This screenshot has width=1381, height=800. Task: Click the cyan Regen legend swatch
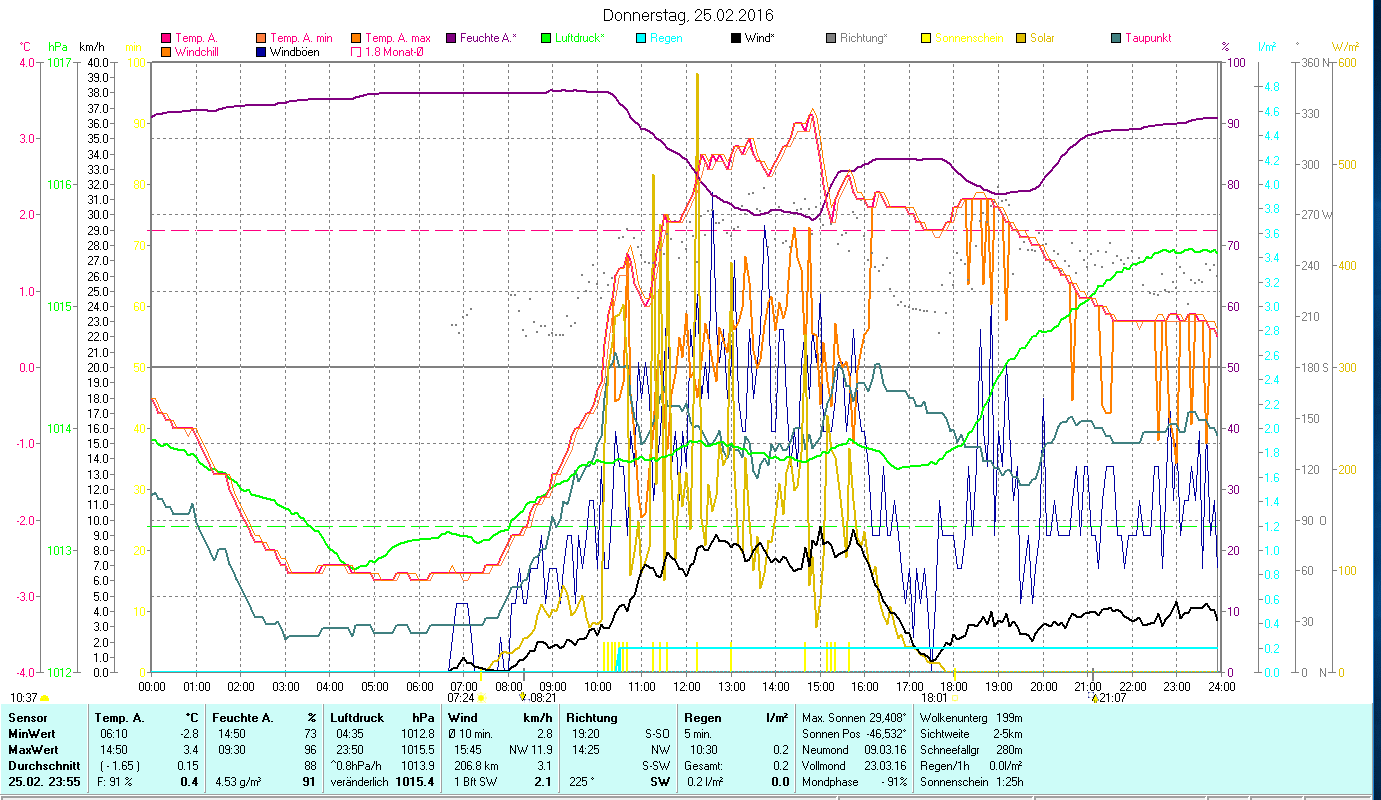click(x=640, y=38)
